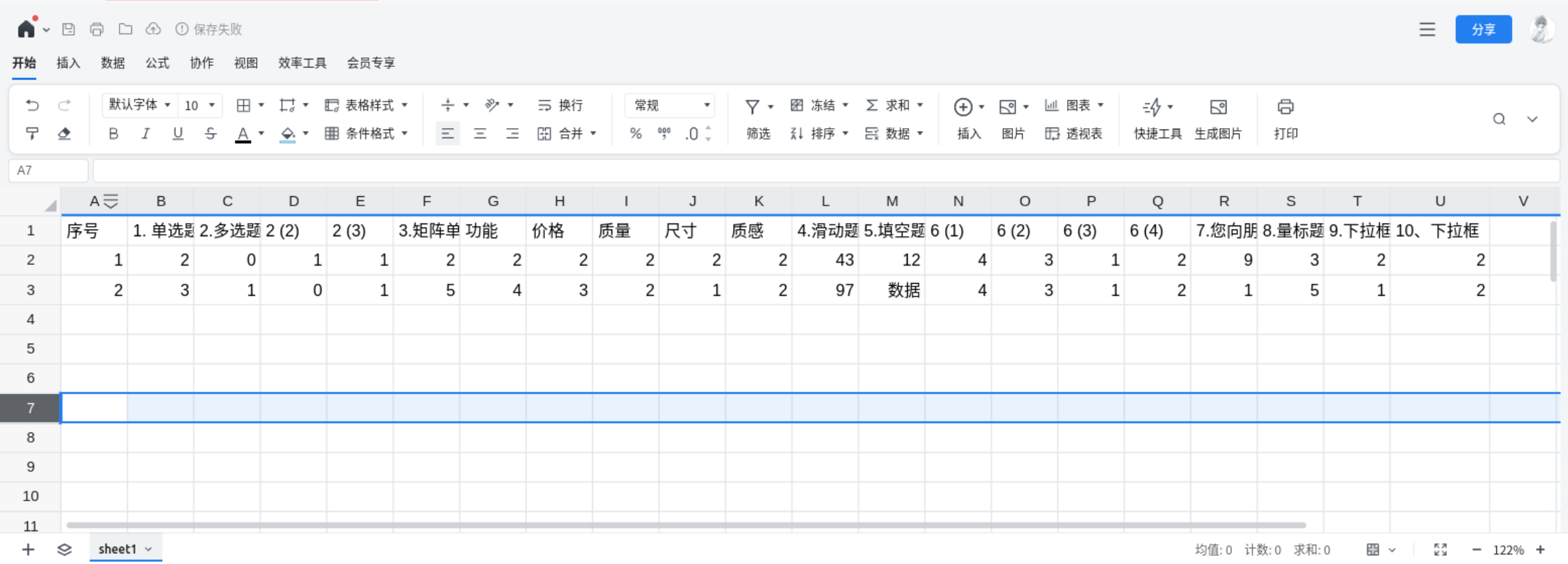
Task: Align text right
Action: tap(512, 133)
